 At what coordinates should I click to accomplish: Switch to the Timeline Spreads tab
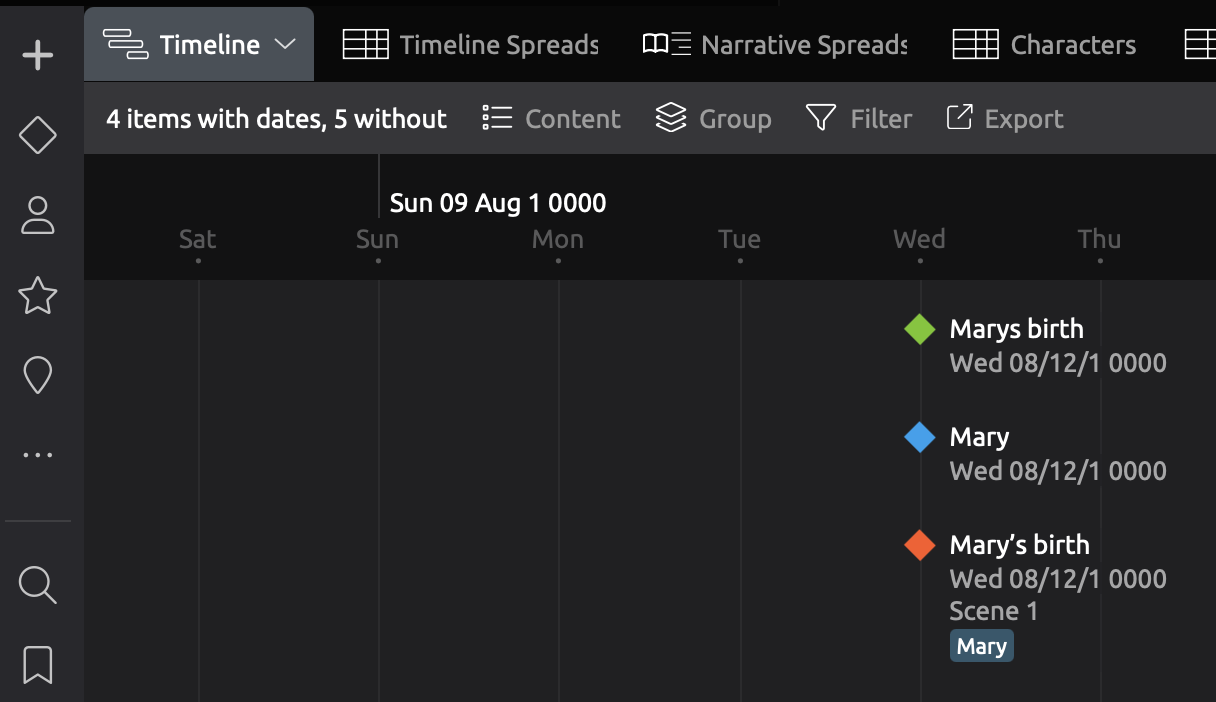(x=471, y=45)
